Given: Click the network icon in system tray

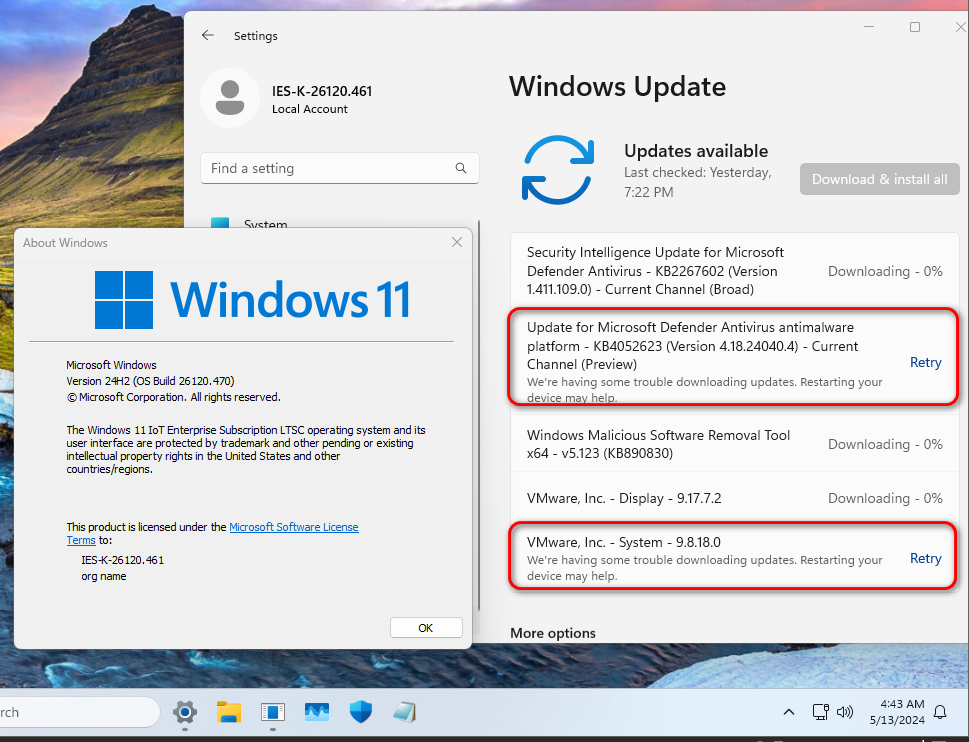Looking at the screenshot, I should coord(820,712).
